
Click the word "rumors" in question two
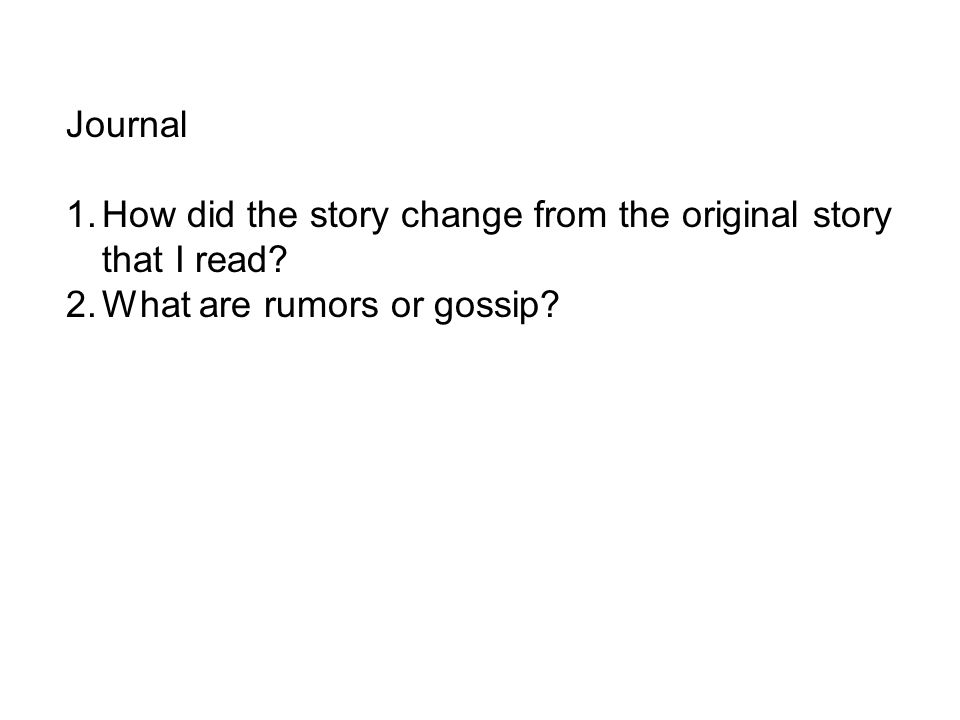[x=321, y=308]
